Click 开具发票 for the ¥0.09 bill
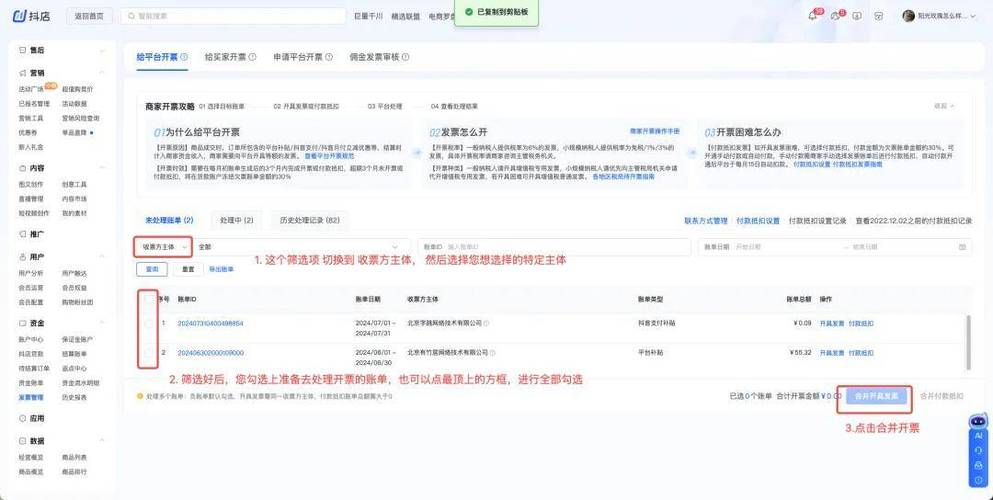Image resolution: width=993 pixels, height=500 pixels. point(832,323)
